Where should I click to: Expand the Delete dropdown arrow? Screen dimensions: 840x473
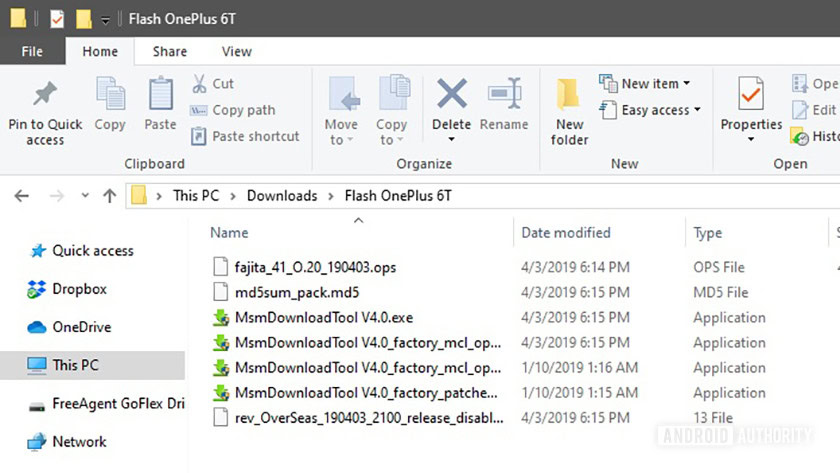(451, 139)
